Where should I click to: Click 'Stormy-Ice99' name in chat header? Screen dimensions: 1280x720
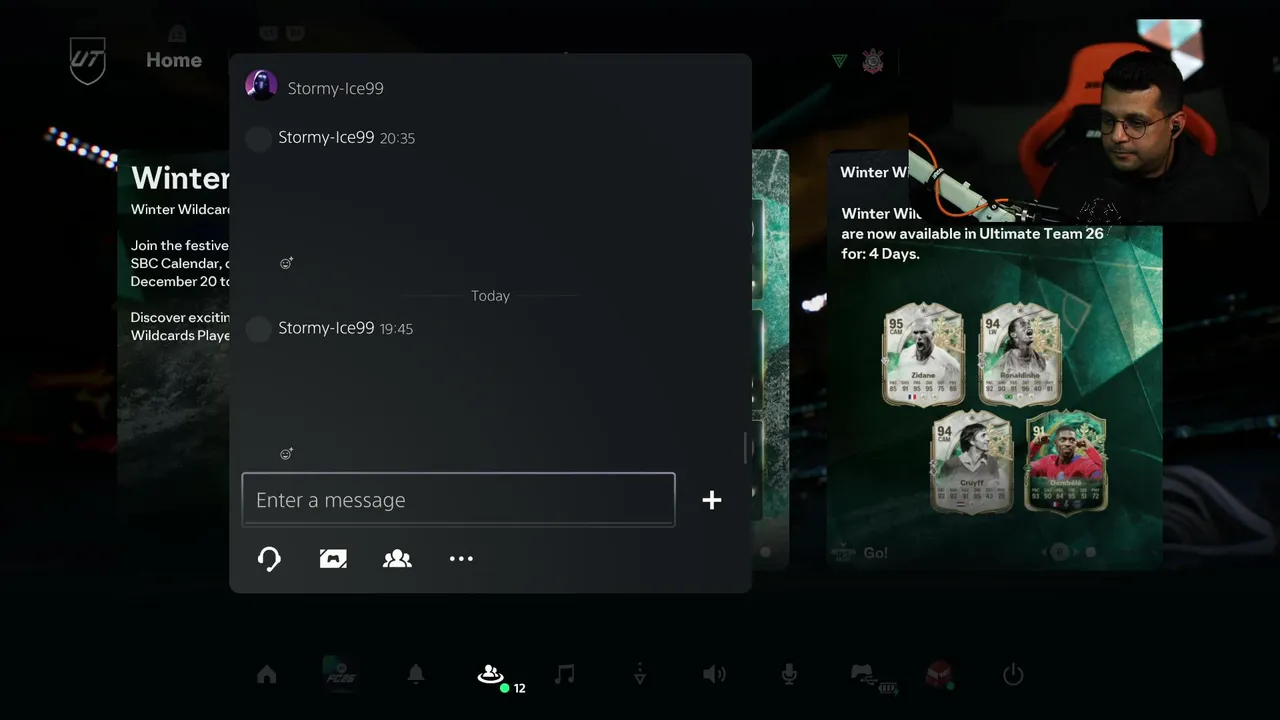pos(335,88)
